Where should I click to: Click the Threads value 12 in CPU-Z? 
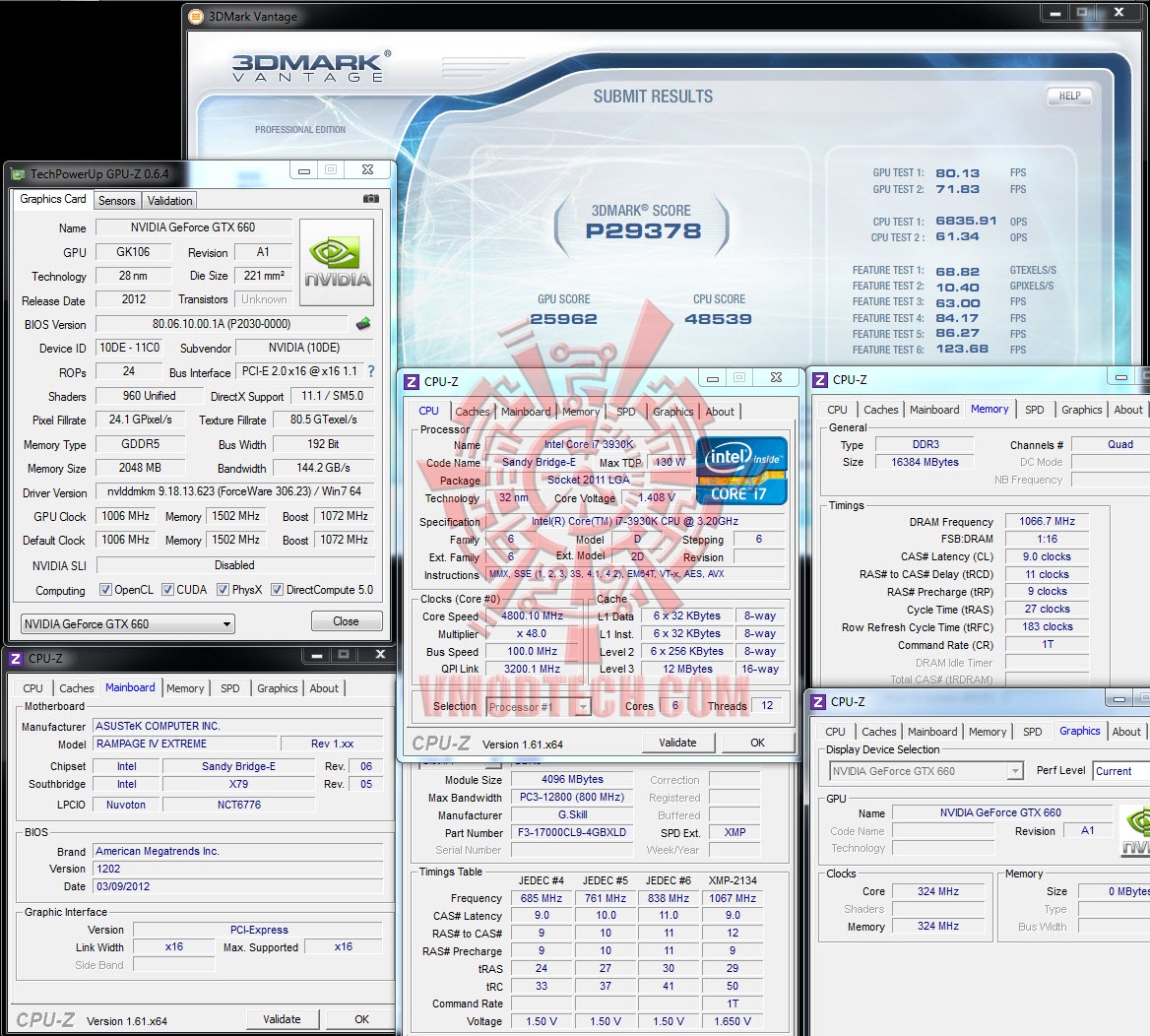pos(766,705)
